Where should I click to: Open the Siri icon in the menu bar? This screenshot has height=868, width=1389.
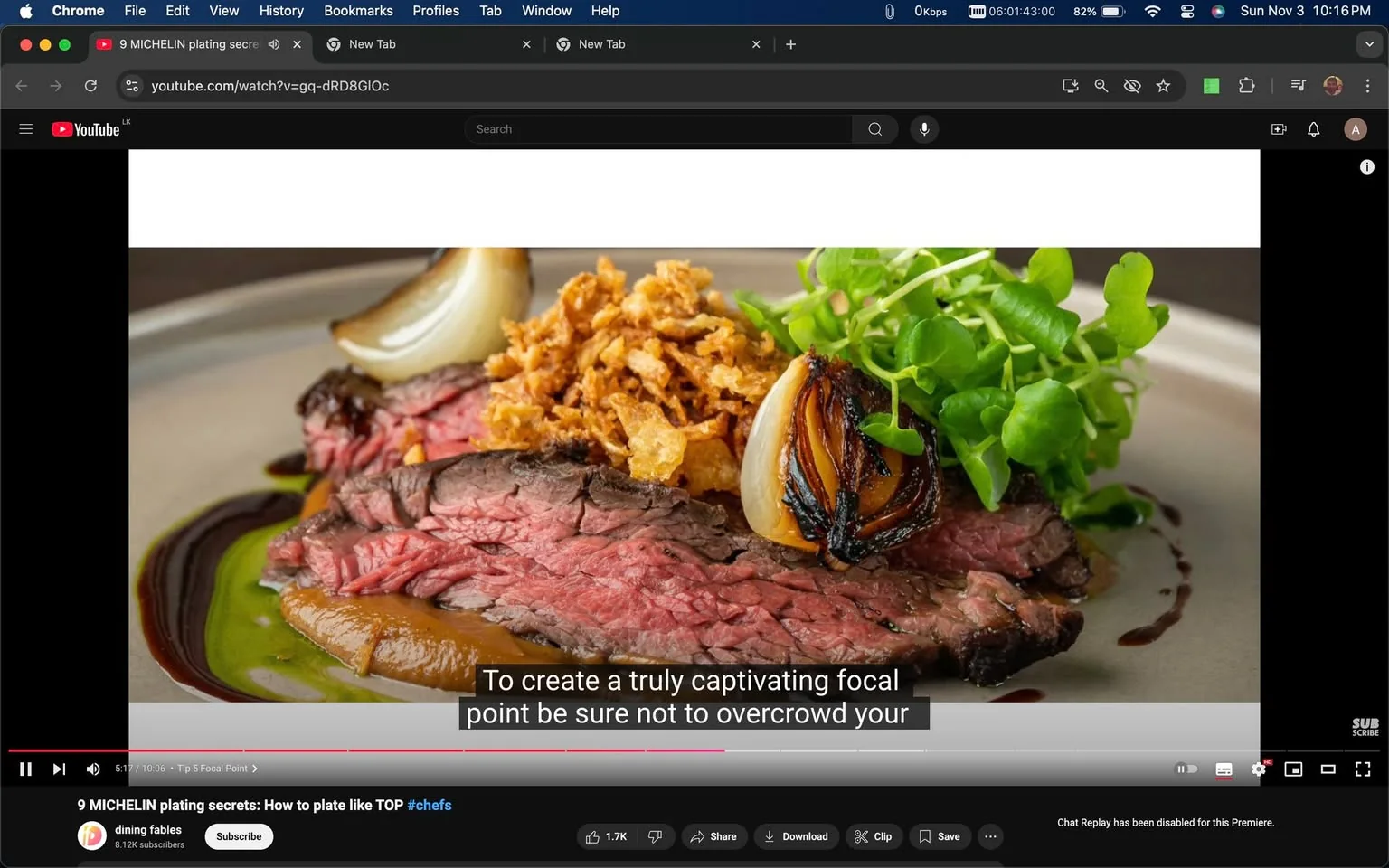tap(1218, 11)
